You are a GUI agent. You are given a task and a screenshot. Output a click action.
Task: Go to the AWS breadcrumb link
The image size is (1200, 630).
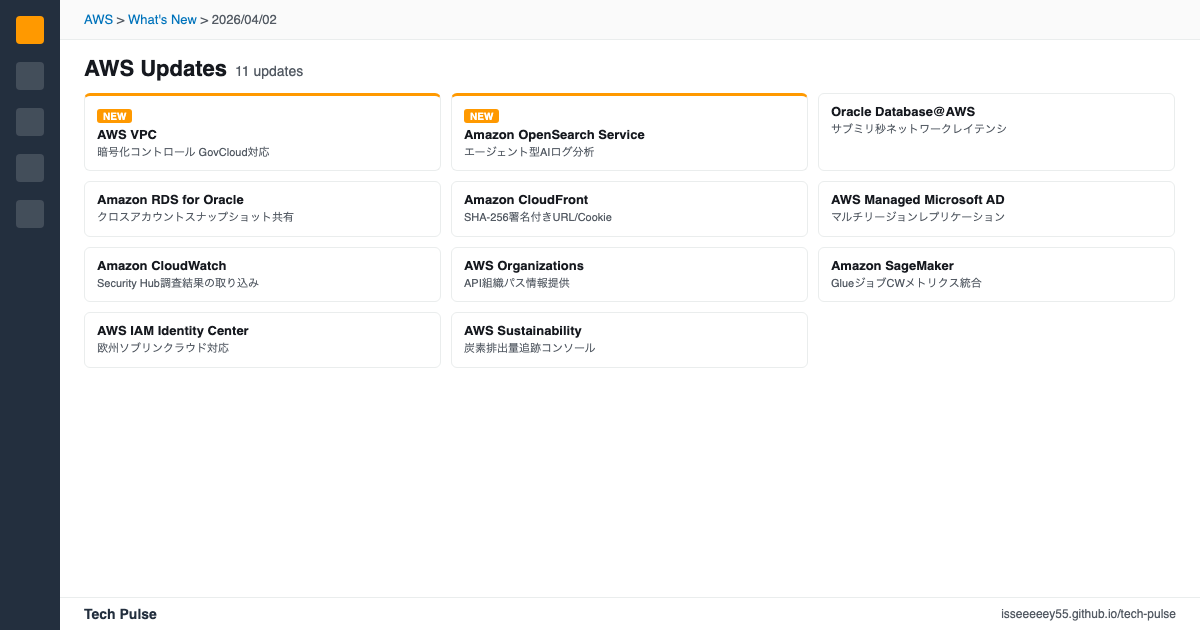98,19
